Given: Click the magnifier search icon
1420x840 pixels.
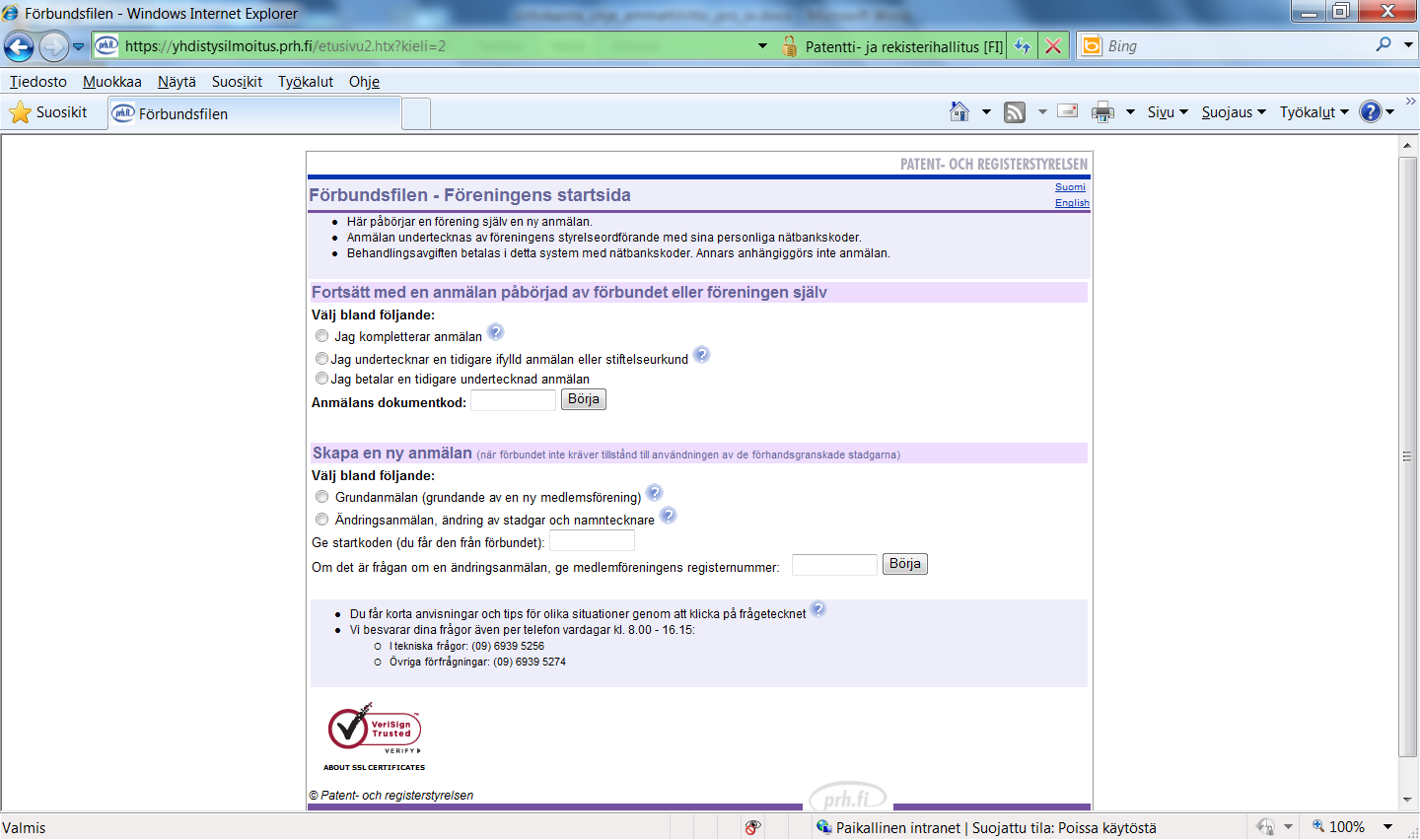Looking at the screenshot, I should click(x=1384, y=45).
